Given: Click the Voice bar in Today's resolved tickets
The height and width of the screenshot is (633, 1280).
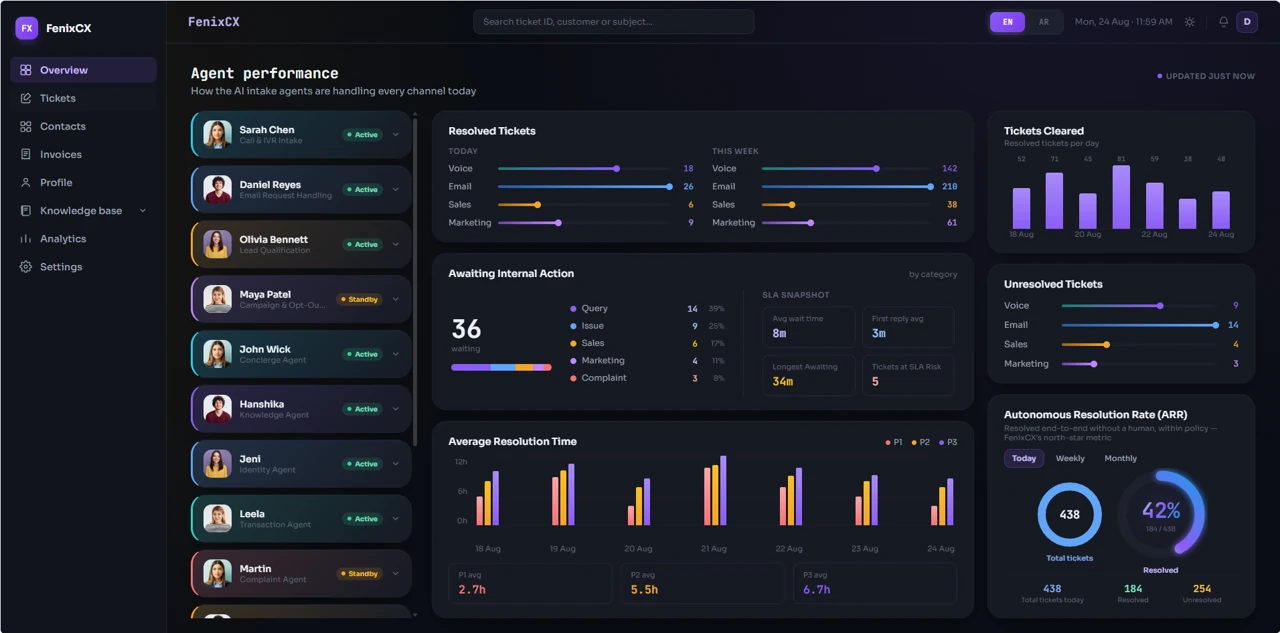Looking at the screenshot, I should tap(583, 169).
